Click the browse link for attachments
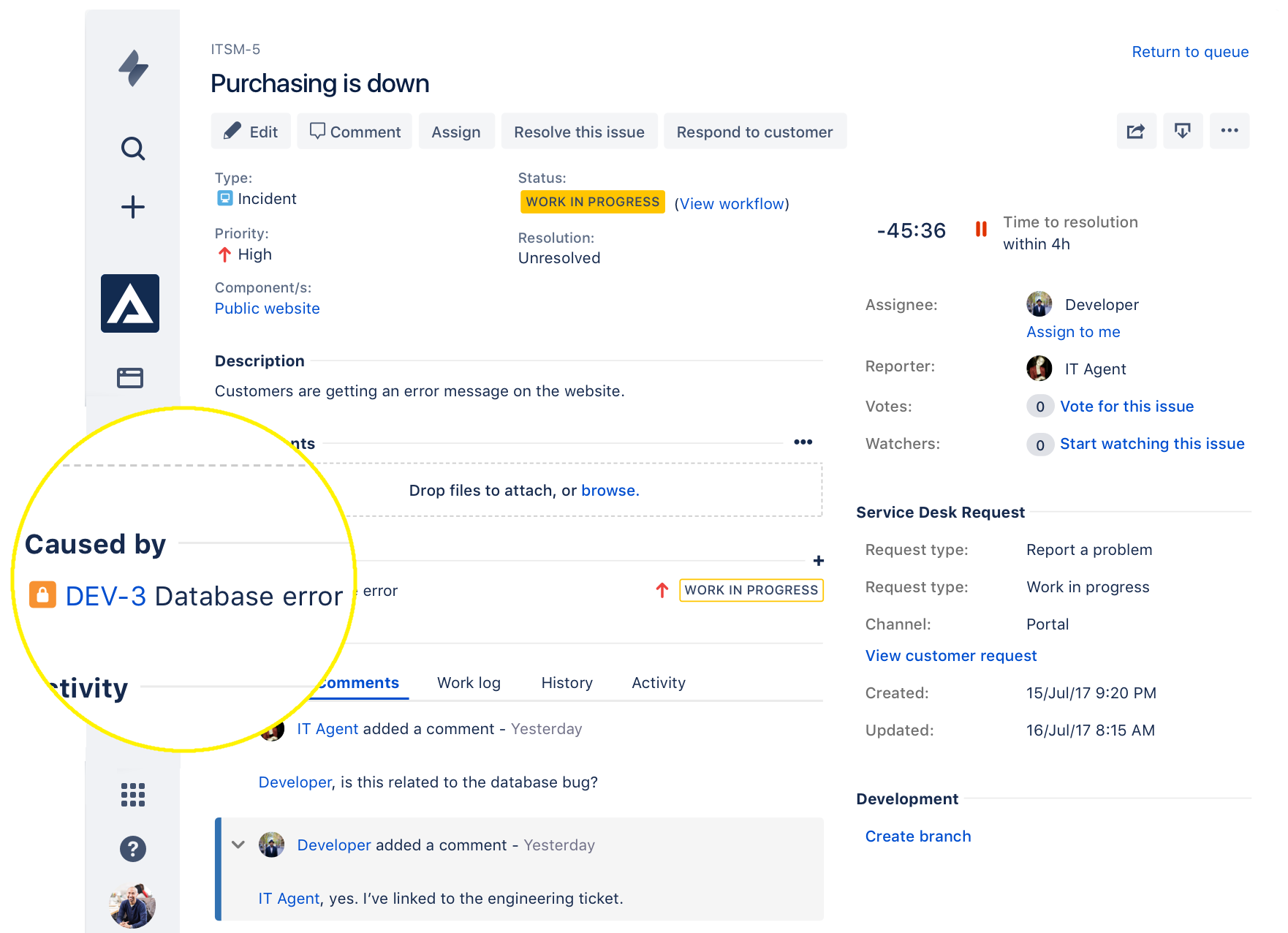The height and width of the screenshot is (933, 1288). tap(609, 491)
